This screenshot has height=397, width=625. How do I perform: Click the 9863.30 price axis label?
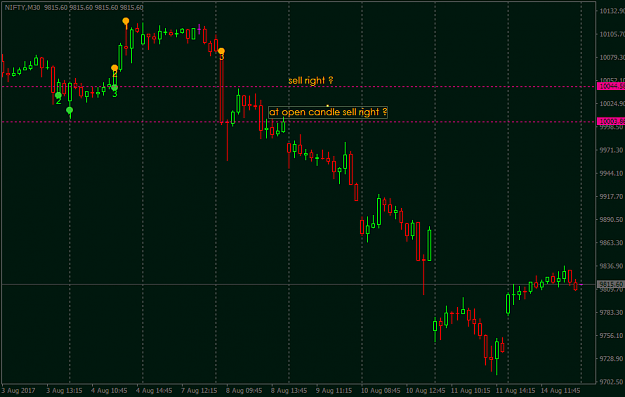coord(612,242)
